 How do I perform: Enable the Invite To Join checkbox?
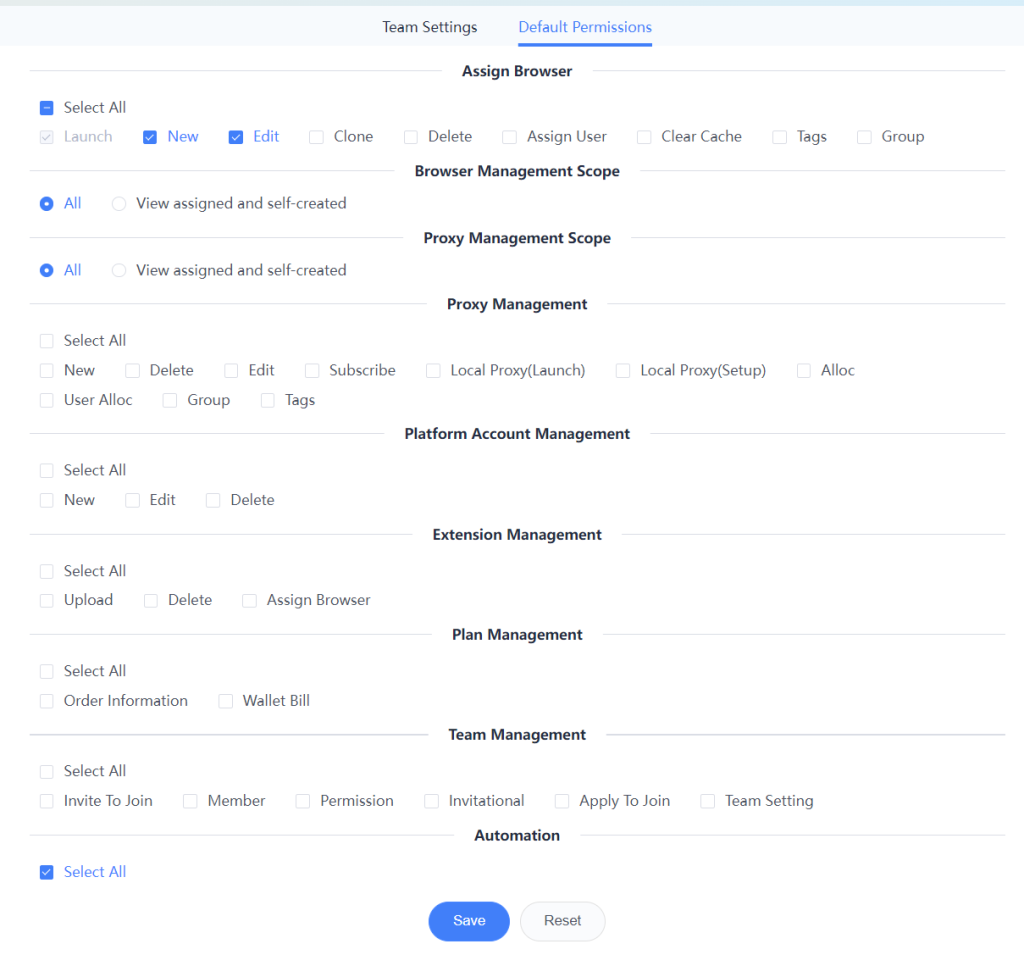(47, 802)
